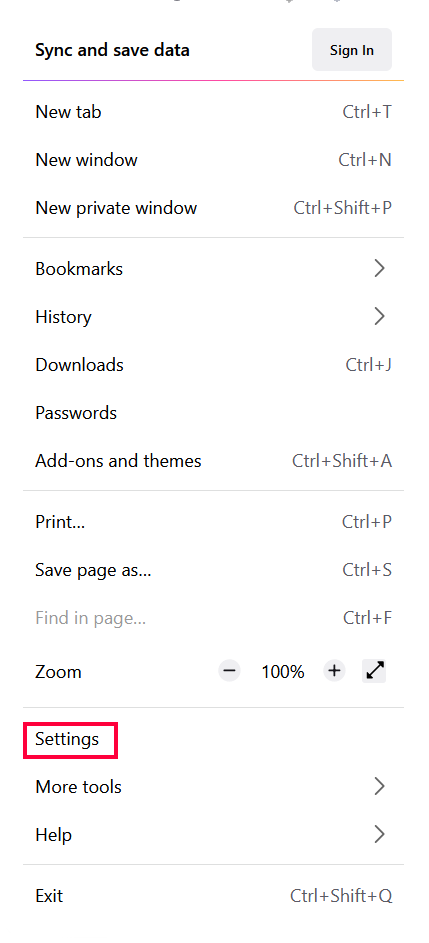This screenshot has width=429, height=943.
Task: Open Passwords manager entry
Action: 214,413
